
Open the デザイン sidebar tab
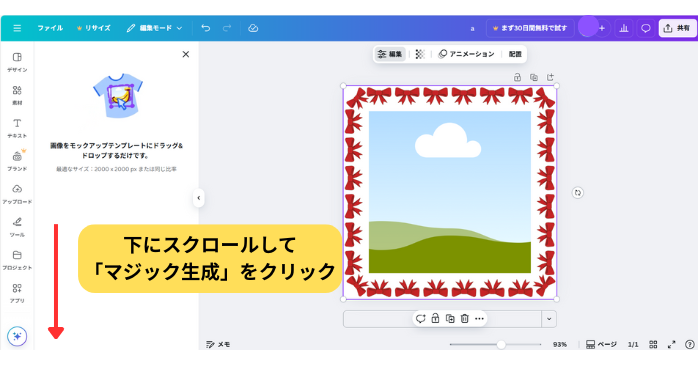(17, 62)
